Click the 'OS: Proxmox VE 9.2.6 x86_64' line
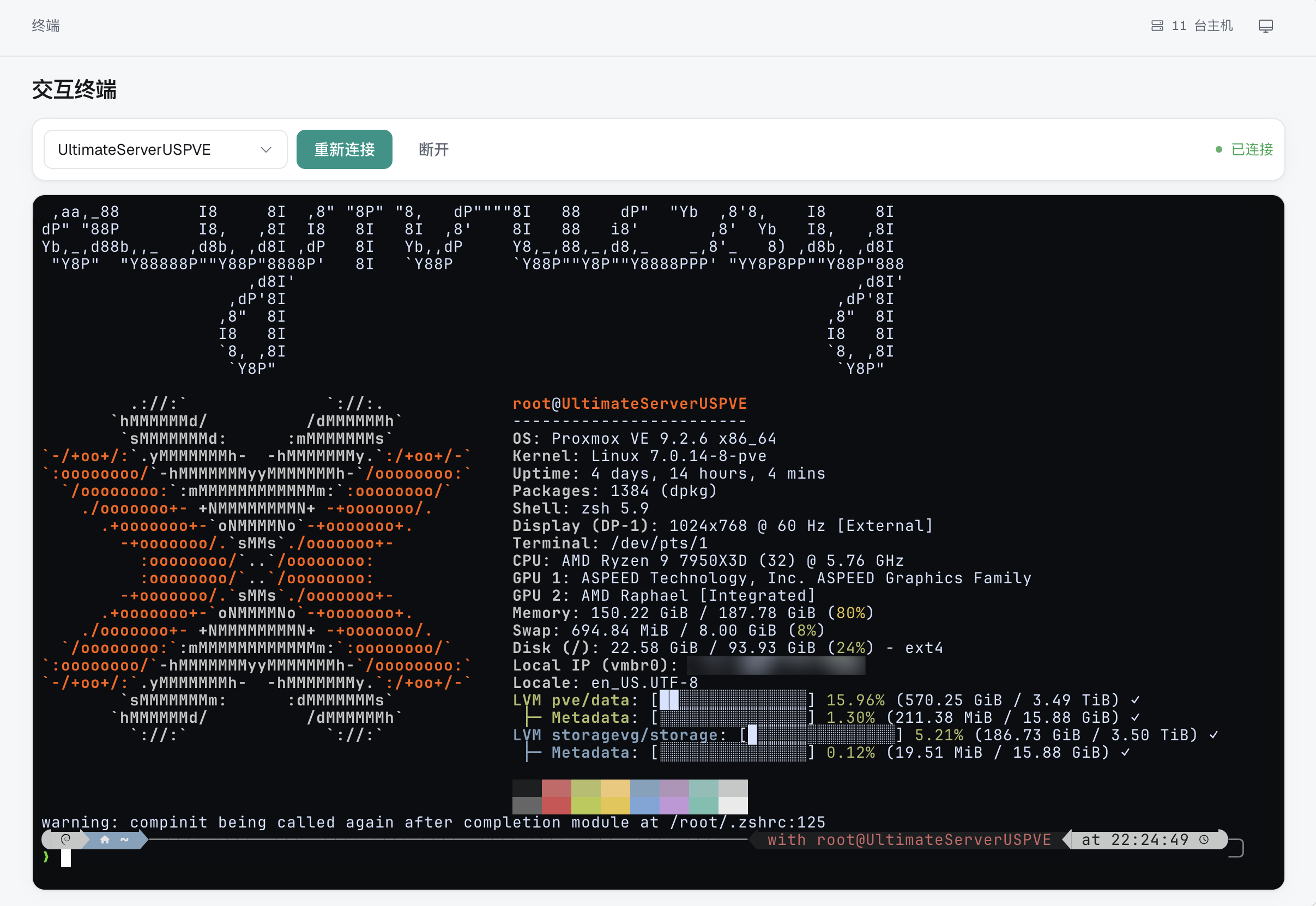The height and width of the screenshot is (906, 1316). tap(644, 439)
